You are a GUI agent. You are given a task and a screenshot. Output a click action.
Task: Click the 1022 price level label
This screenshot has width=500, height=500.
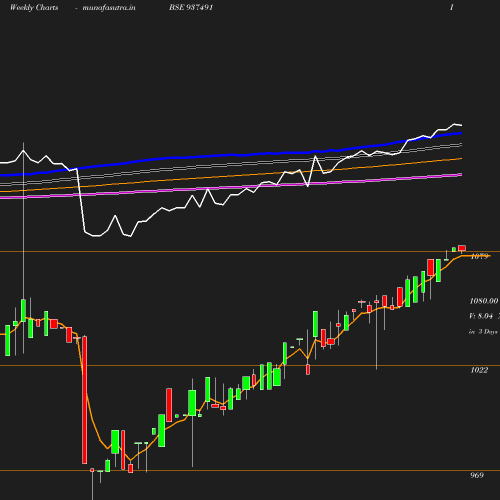point(479,370)
